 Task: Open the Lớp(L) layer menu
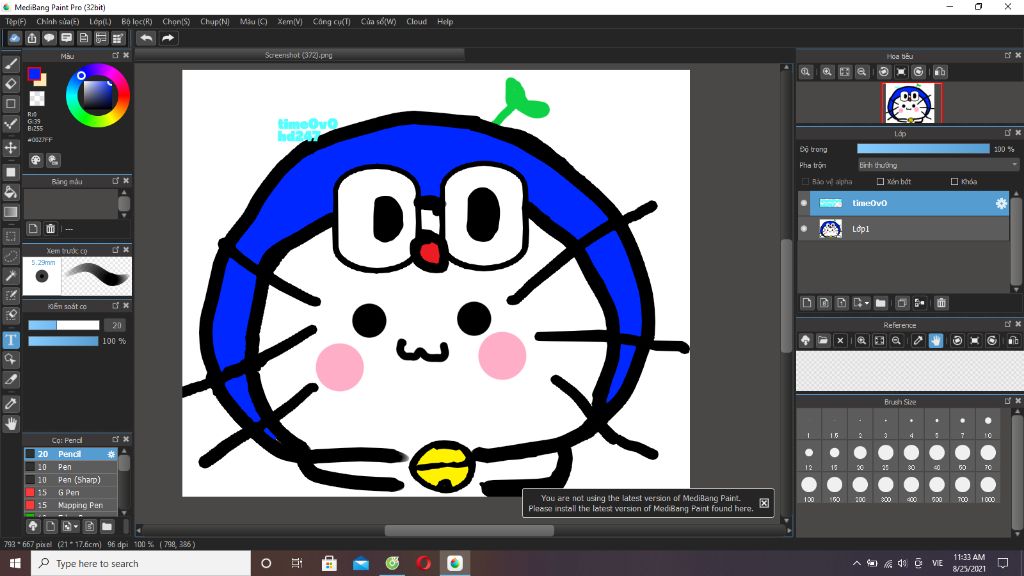click(100, 22)
